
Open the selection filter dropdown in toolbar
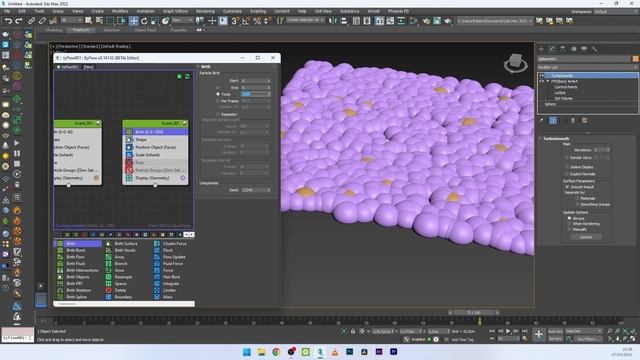(x=71, y=20)
